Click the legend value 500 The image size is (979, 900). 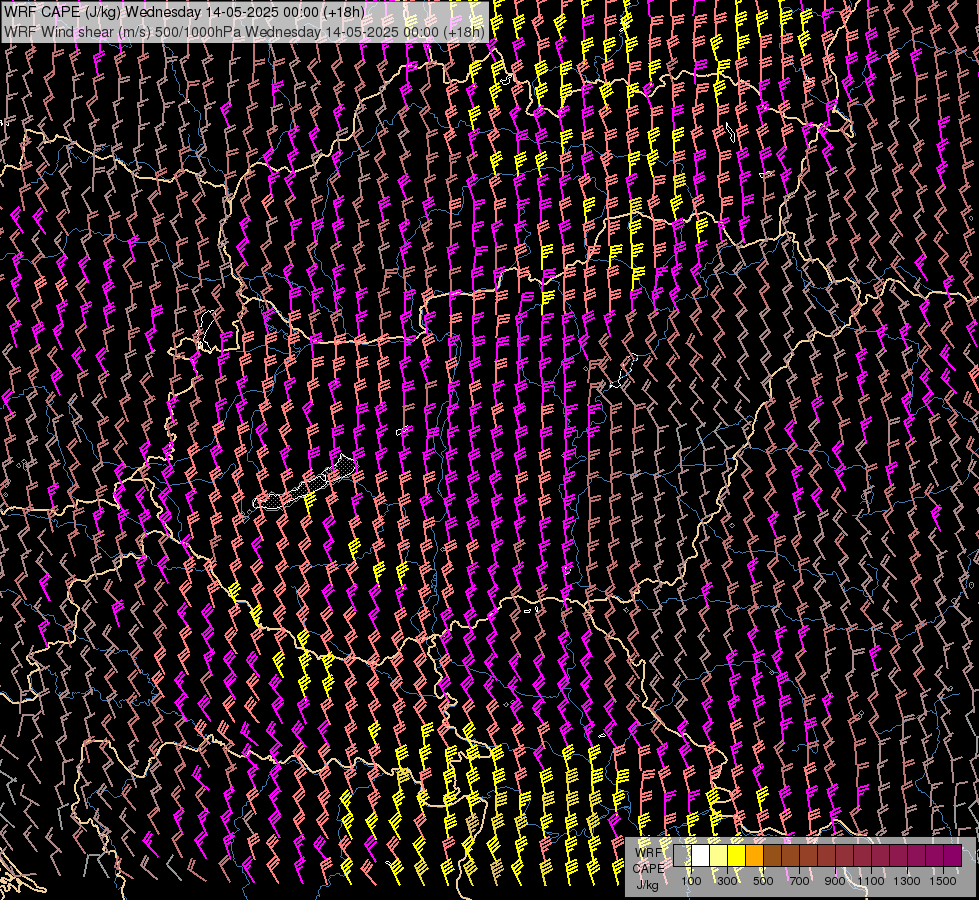tap(763, 881)
